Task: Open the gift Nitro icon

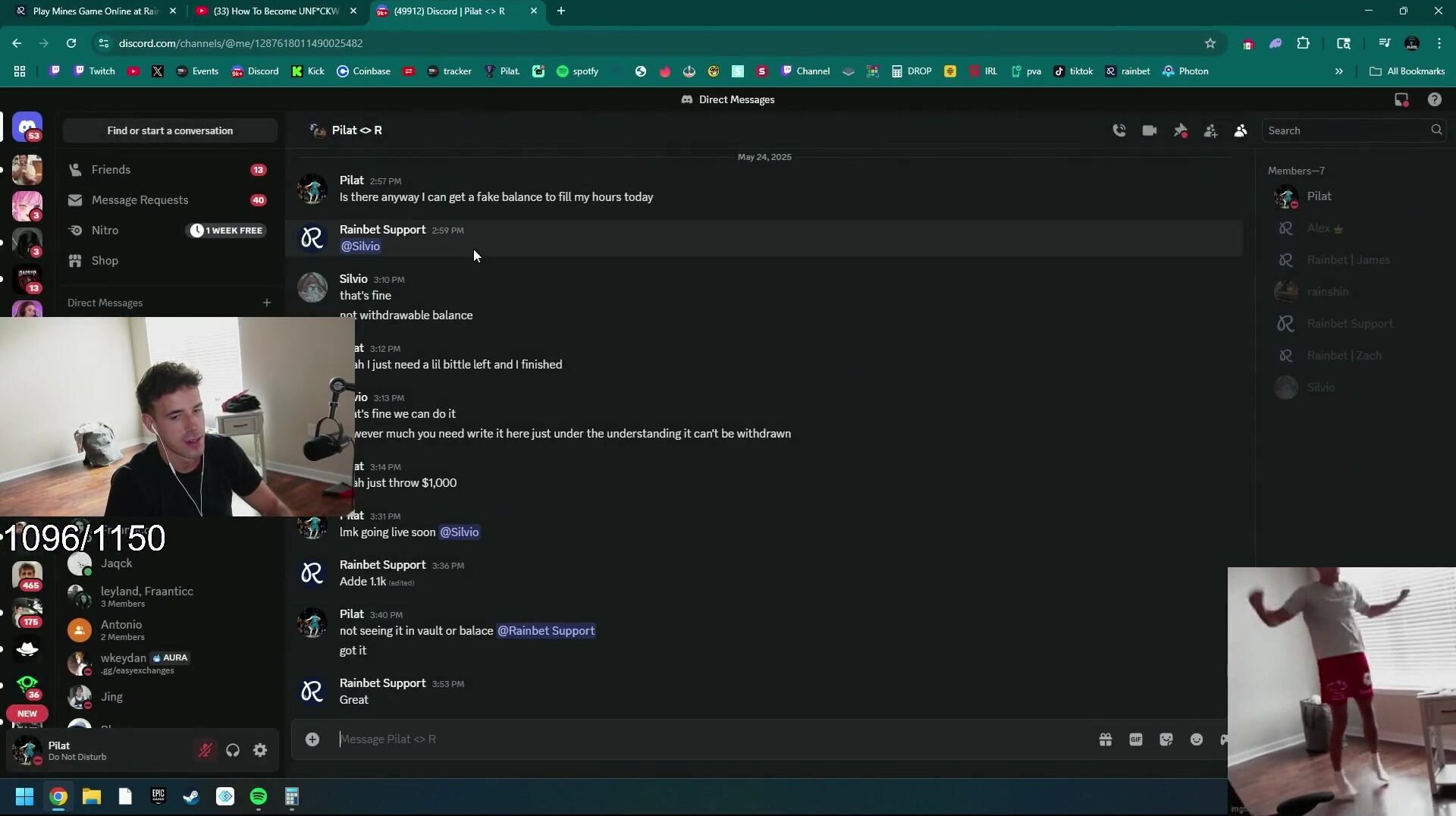Action: tap(1106, 739)
